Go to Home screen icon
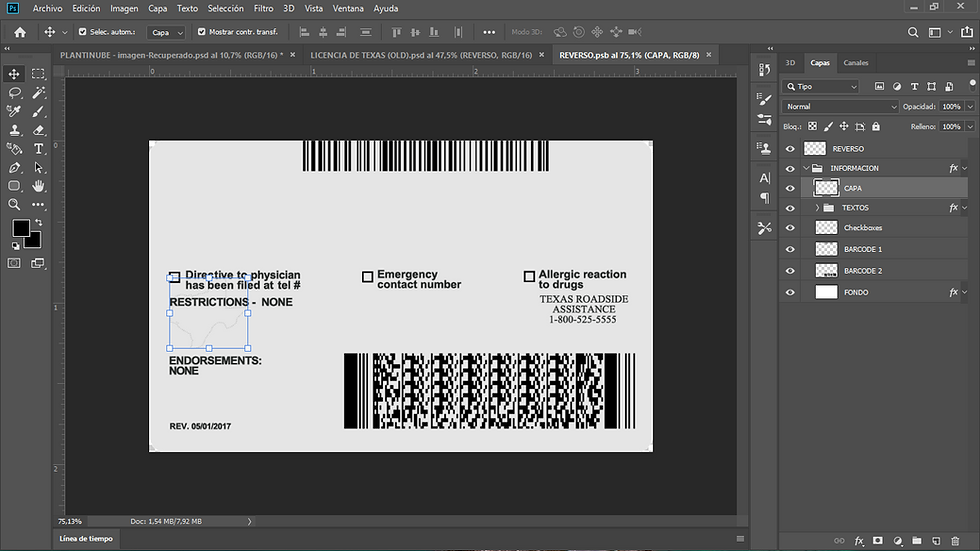The height and width of the screenshot is (551, 980). (x=20, y=32)
